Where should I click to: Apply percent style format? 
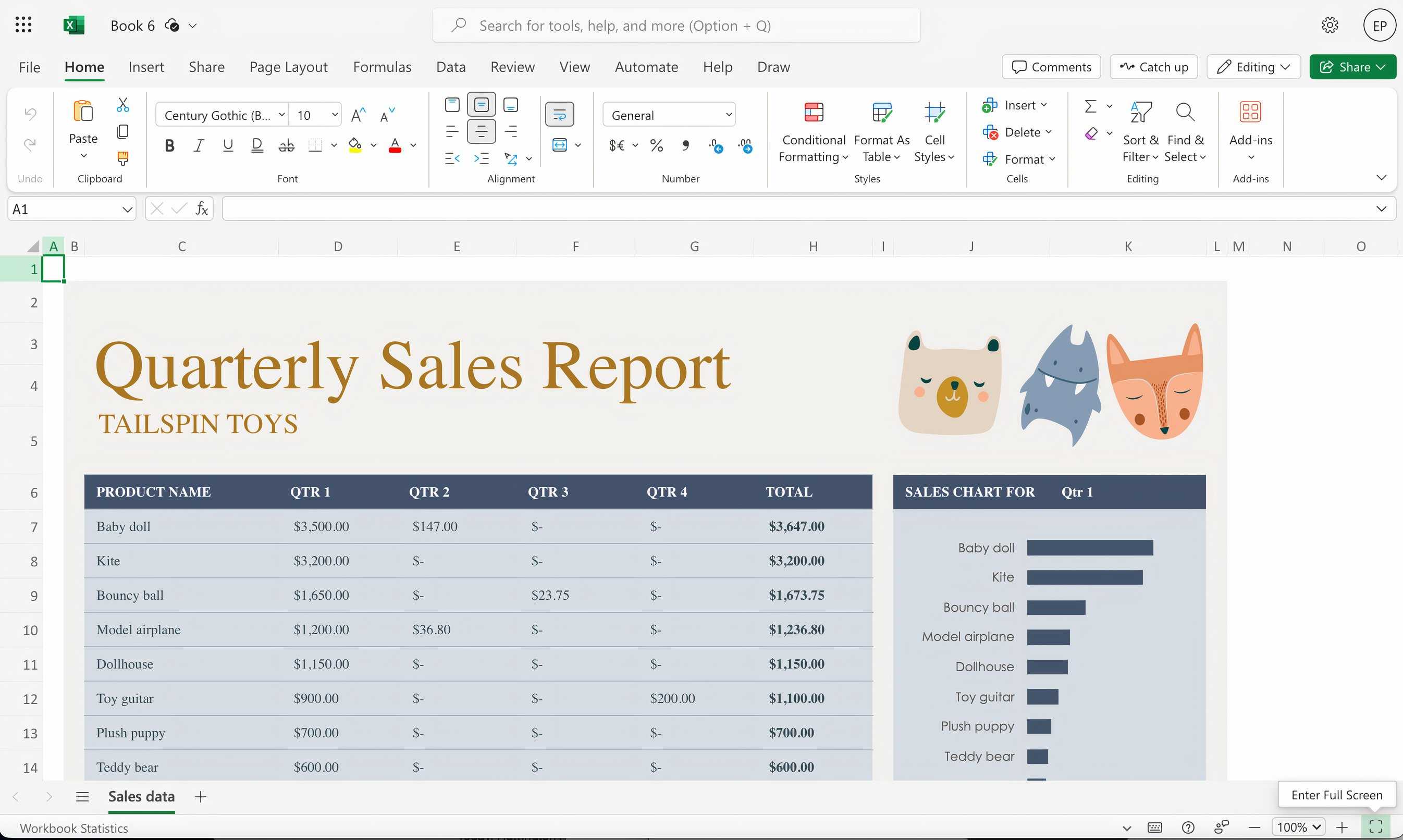coord(657,146)
